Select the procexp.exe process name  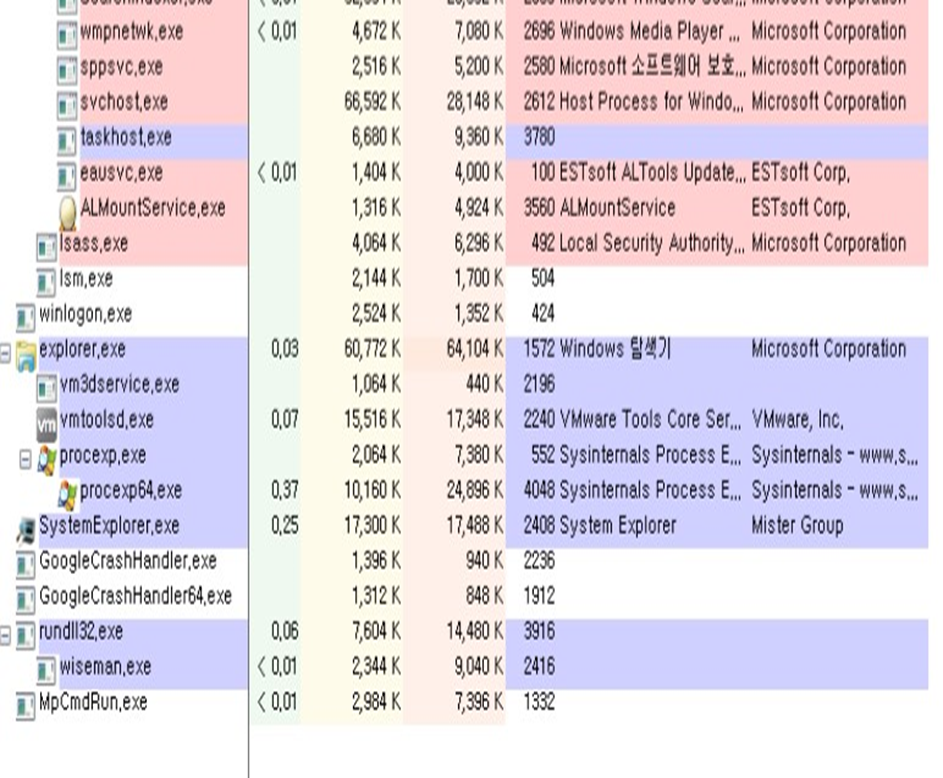click(103, 456)
